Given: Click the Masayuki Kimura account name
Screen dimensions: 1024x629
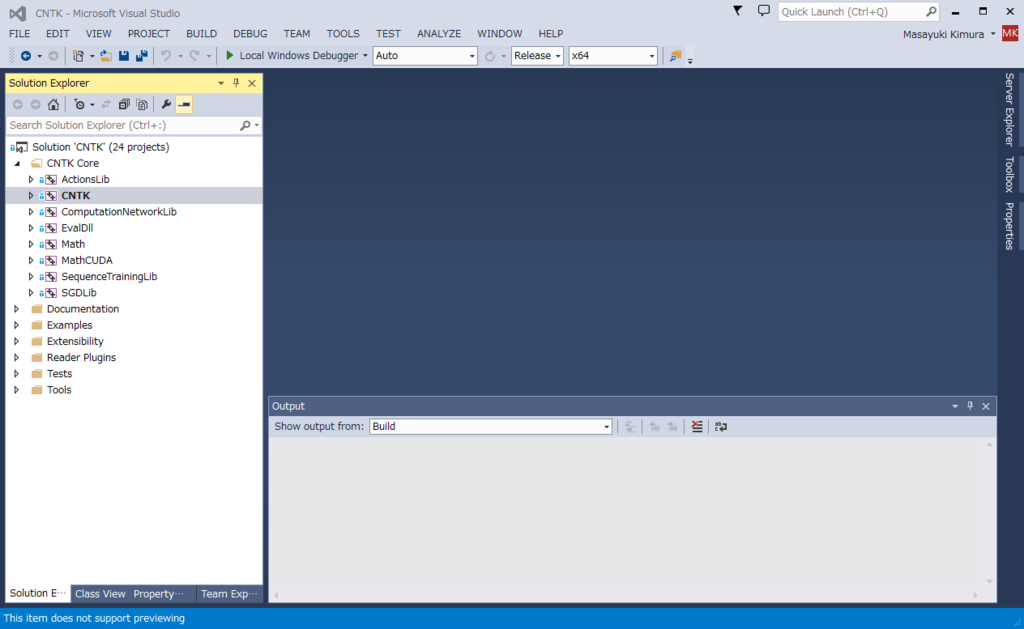Looking at the screenshot, I should point(943,34).
